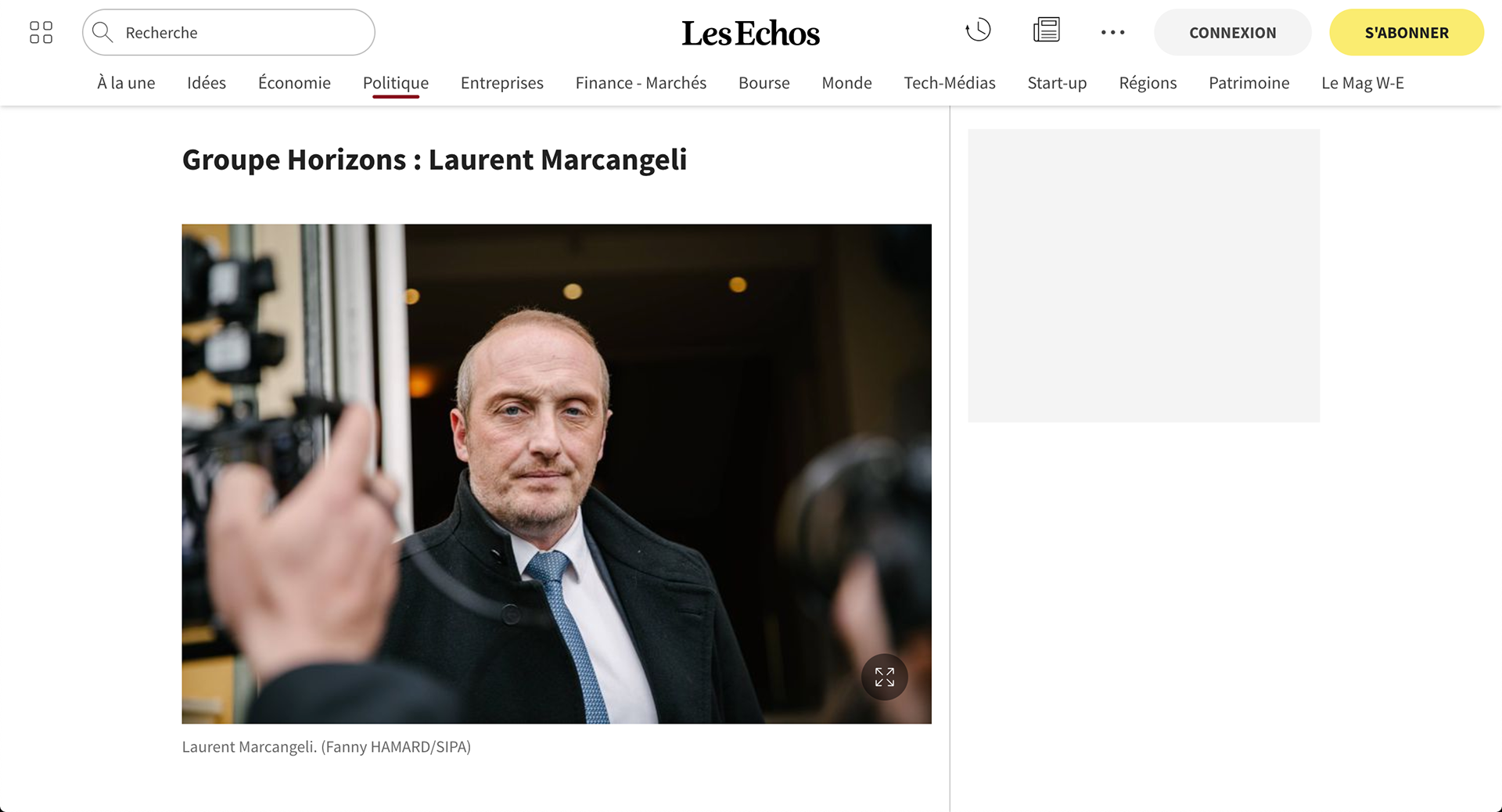The image size is (1502, 812).
Task: Go to Finance - Marchés section
Action: point(641,83)
